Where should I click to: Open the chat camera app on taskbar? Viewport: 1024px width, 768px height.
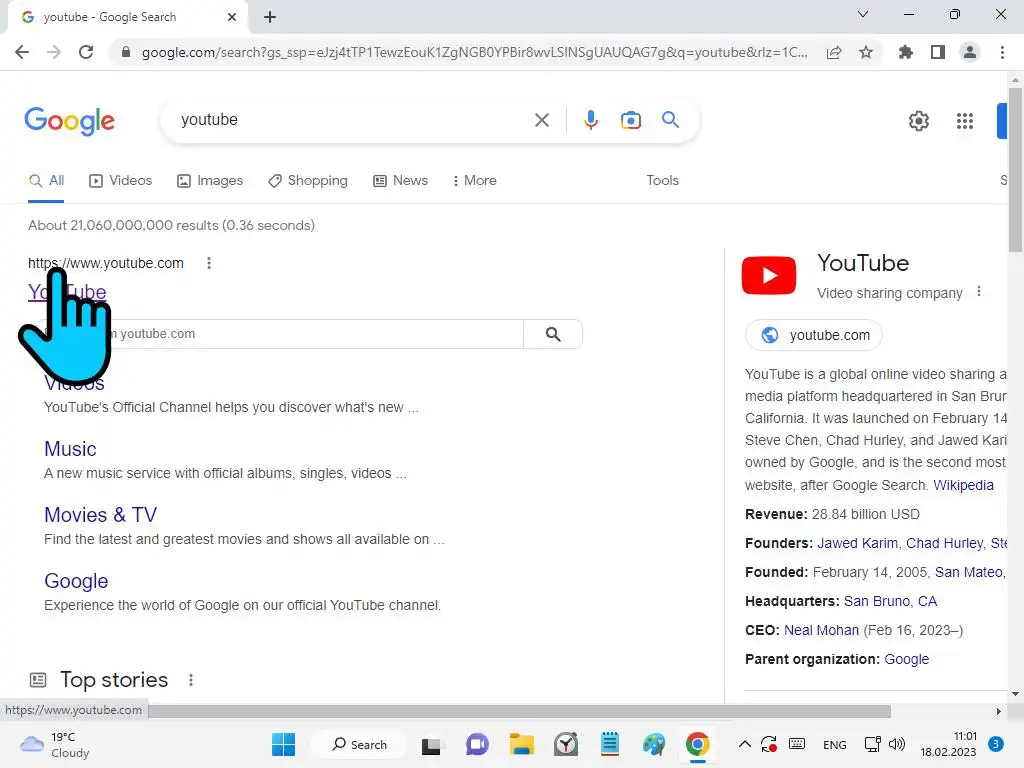click(x=477, y=744)
